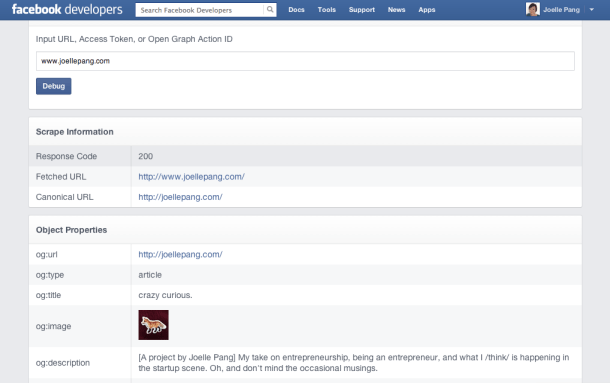Image resolution: width=610 pixels, height=383 pixels.
Task: Click the Object Properties heading
Action: click(x=71, y=230)
